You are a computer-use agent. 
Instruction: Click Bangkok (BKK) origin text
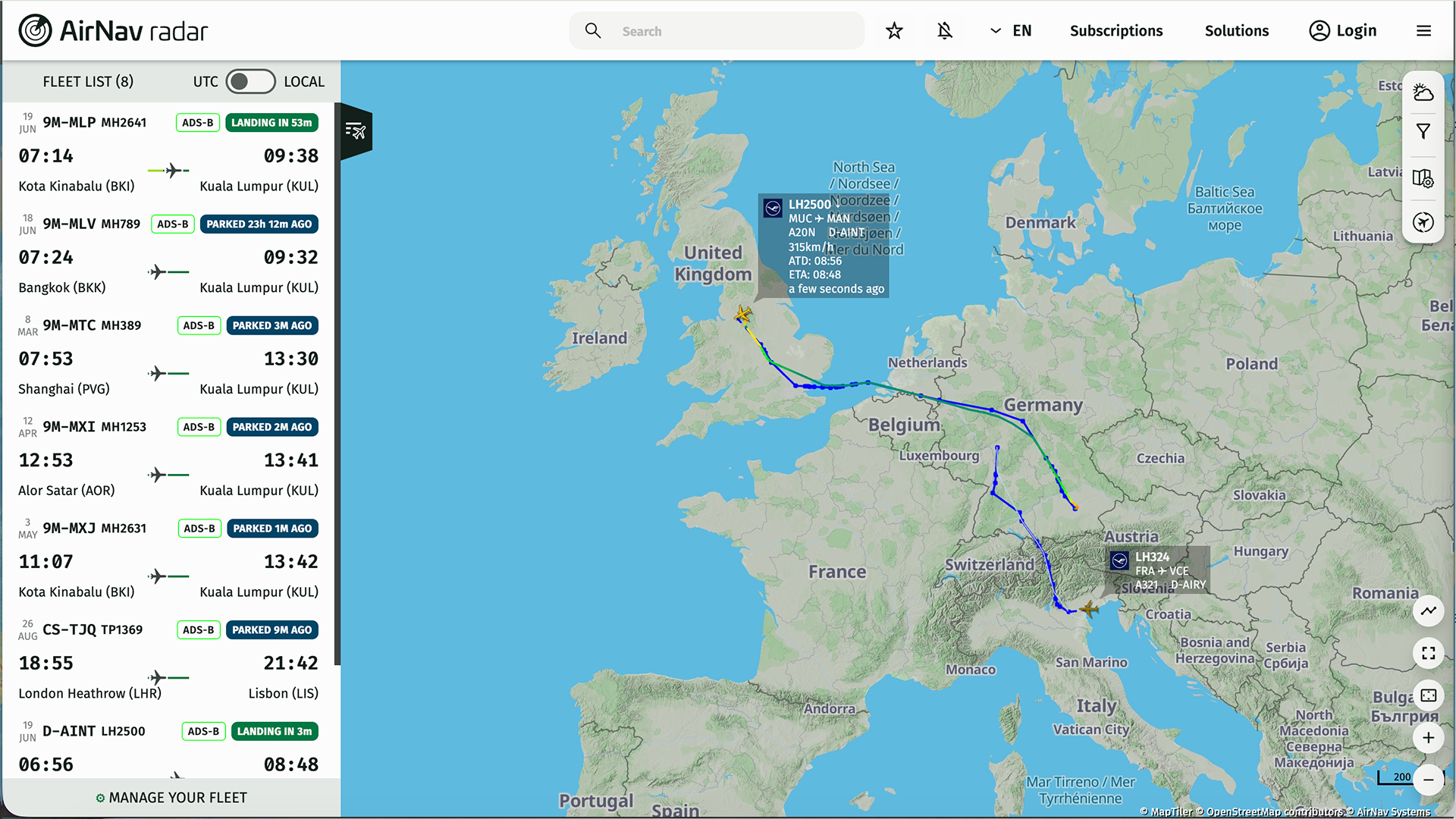[x=62, y=288]
